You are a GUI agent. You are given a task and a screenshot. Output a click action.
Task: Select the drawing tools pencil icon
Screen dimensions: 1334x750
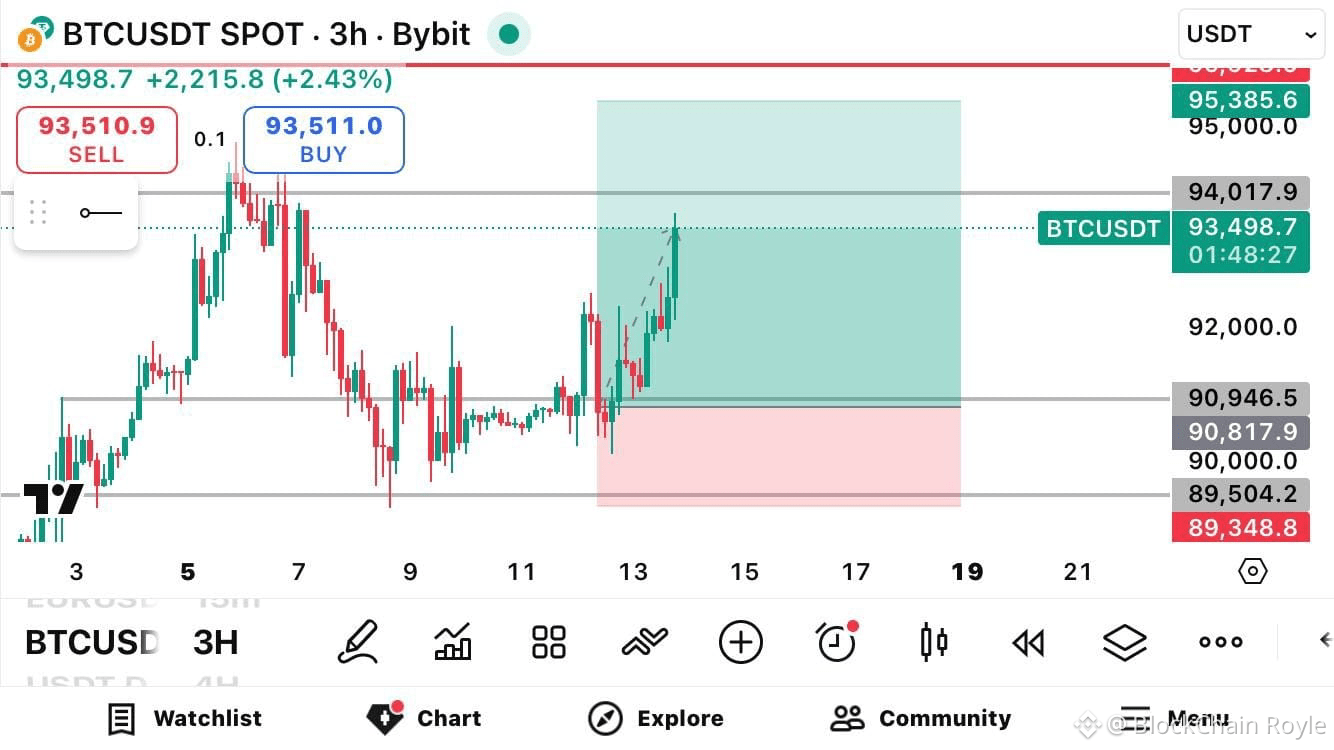pyautogui.click(x=359, y=641)
